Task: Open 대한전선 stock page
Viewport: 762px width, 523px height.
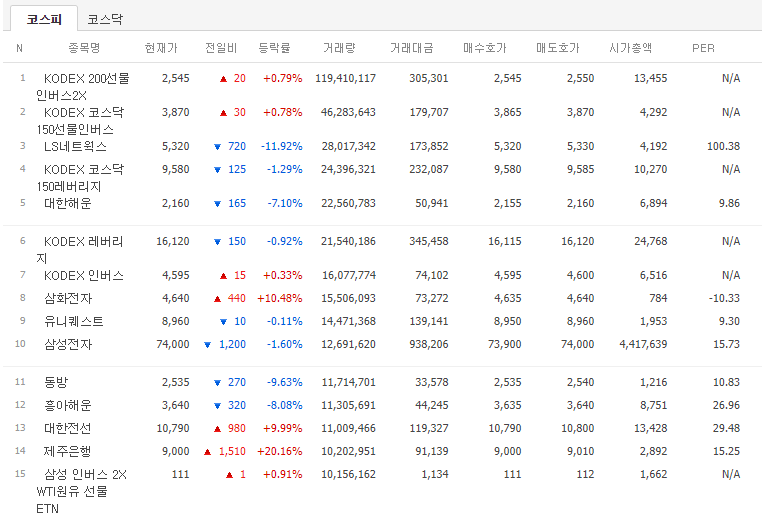Action: [x=68, y=428]
